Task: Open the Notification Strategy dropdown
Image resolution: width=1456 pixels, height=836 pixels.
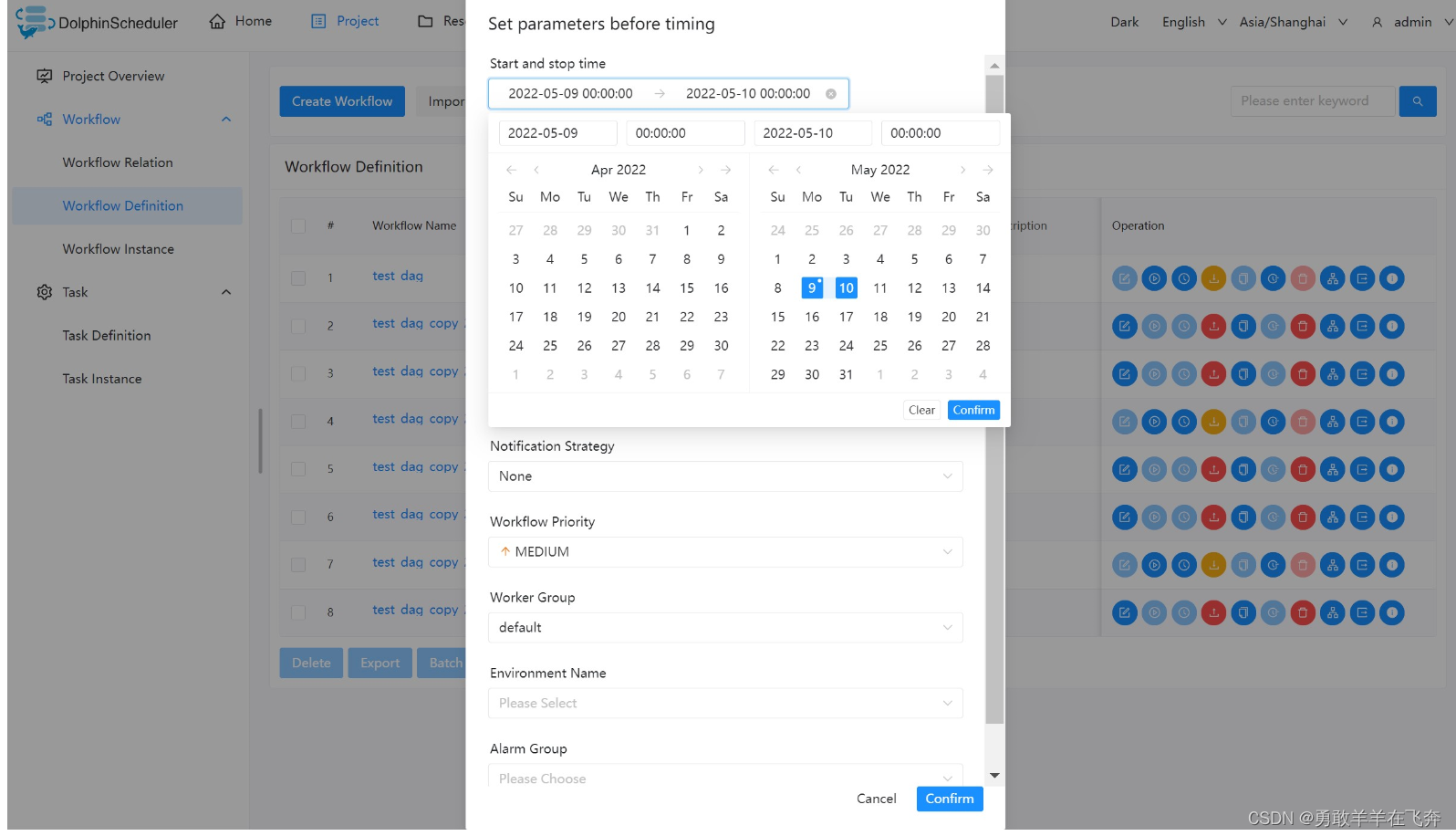Action: pos(725,476)
